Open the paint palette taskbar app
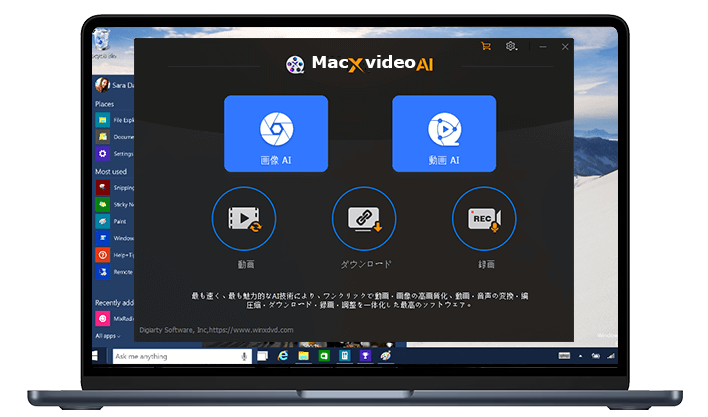 click(x=386, y=356)
